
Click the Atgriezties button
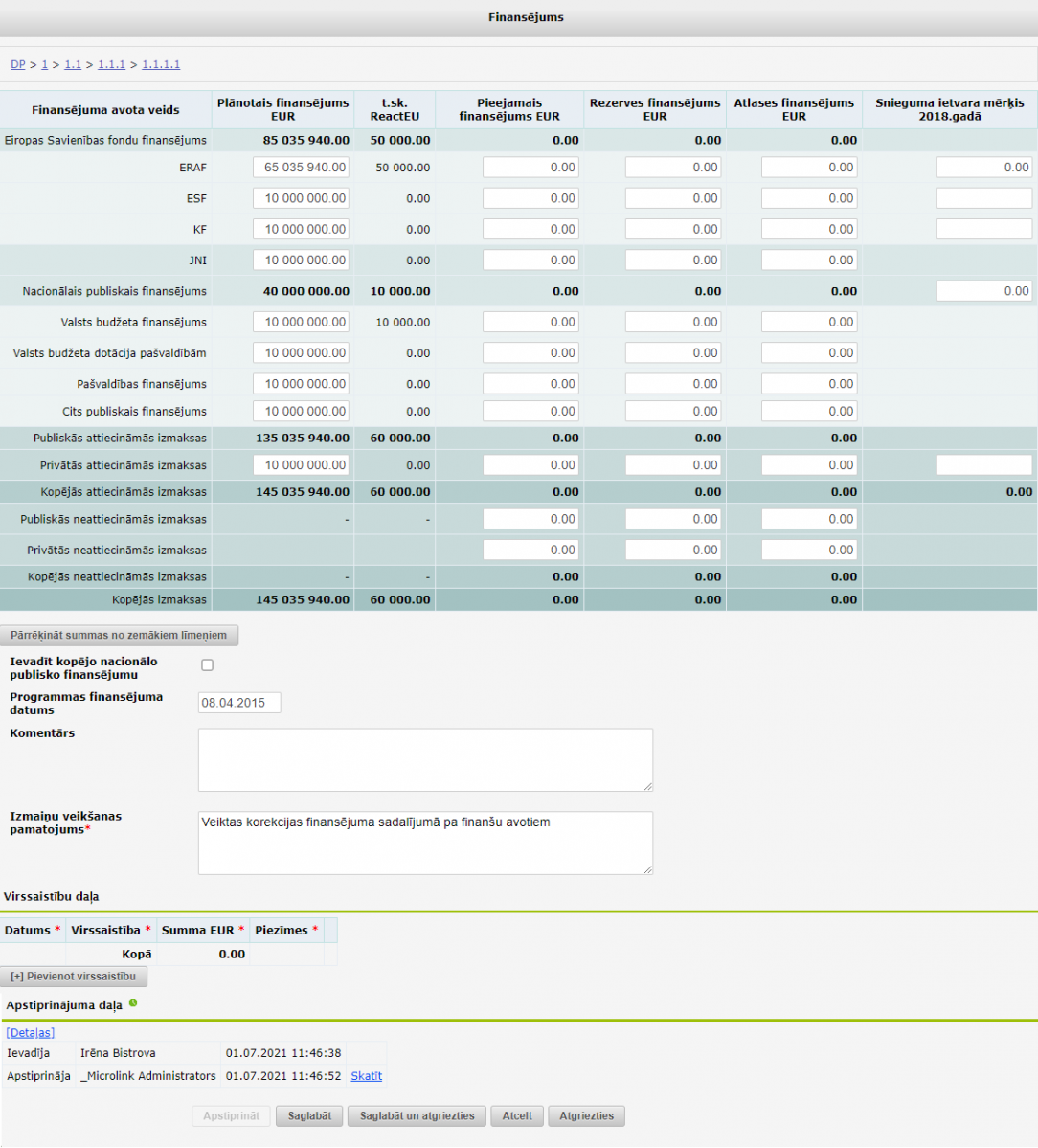click(x=586, y=1115)
